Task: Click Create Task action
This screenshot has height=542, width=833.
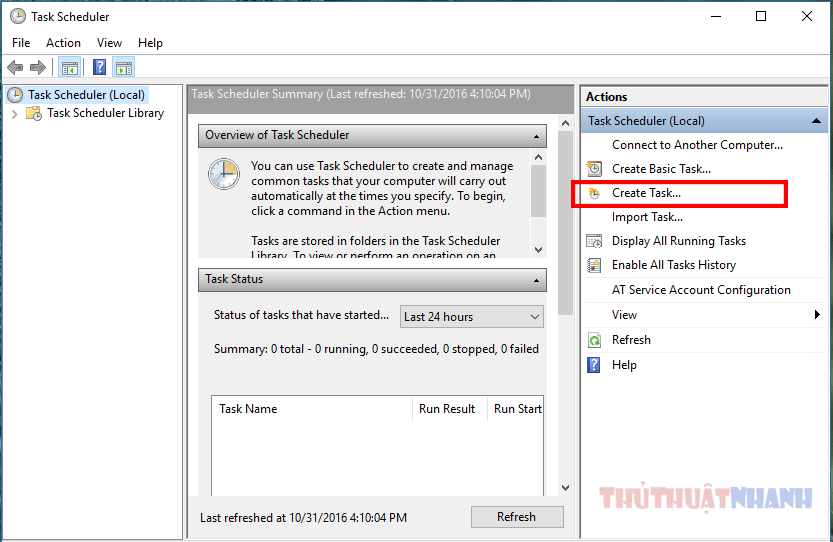Action: click(646, 193)
